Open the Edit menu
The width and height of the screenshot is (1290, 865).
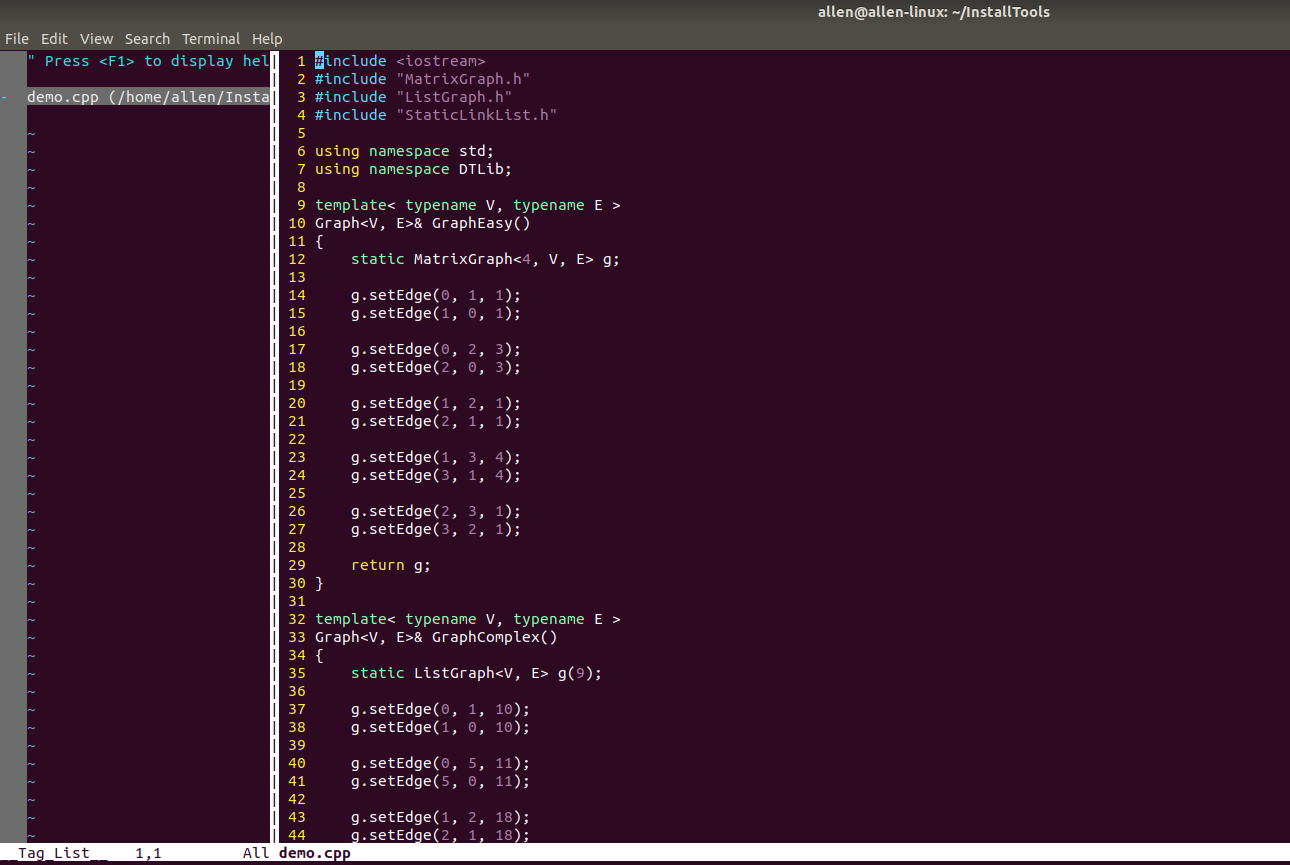coord(54,39)
